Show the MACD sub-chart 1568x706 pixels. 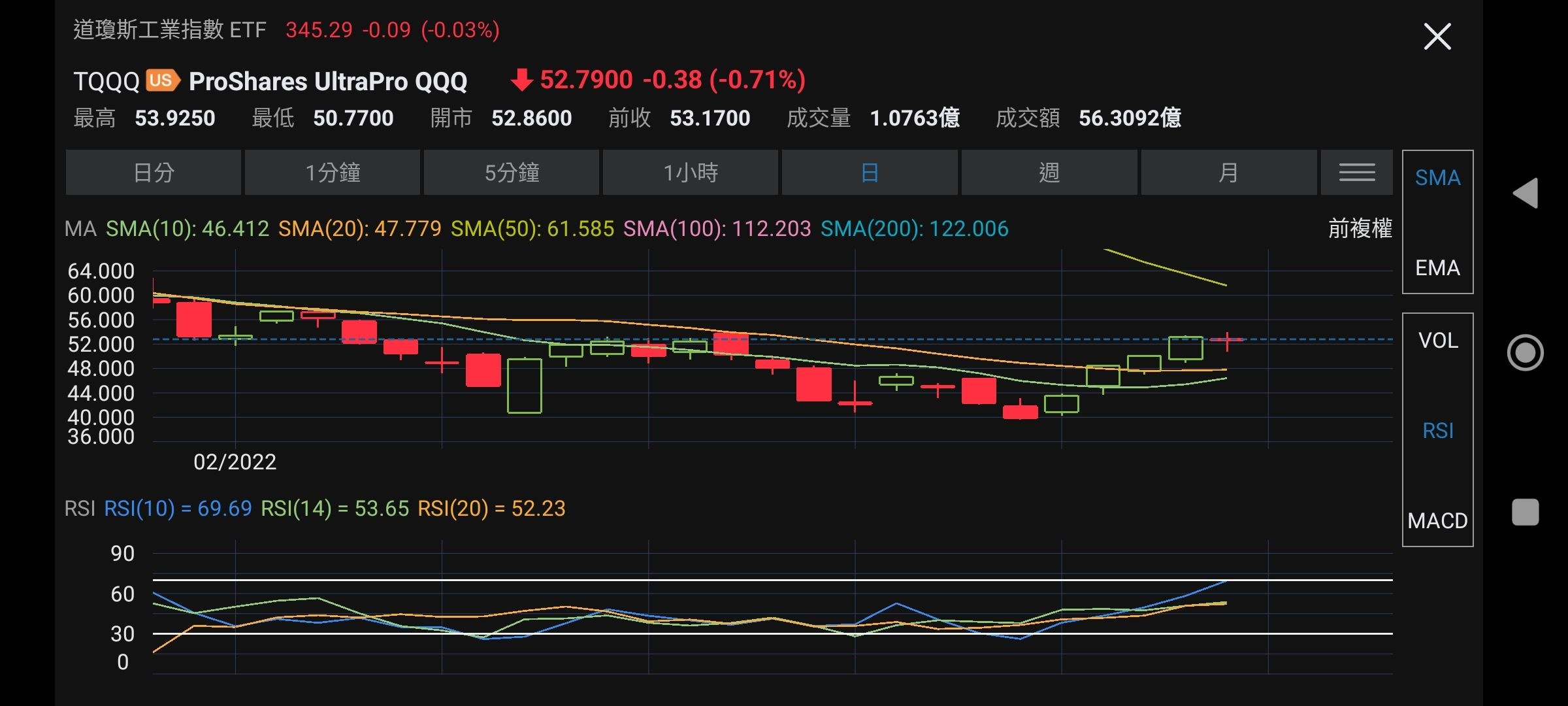pyautogui.click(x=1437, y=521)
